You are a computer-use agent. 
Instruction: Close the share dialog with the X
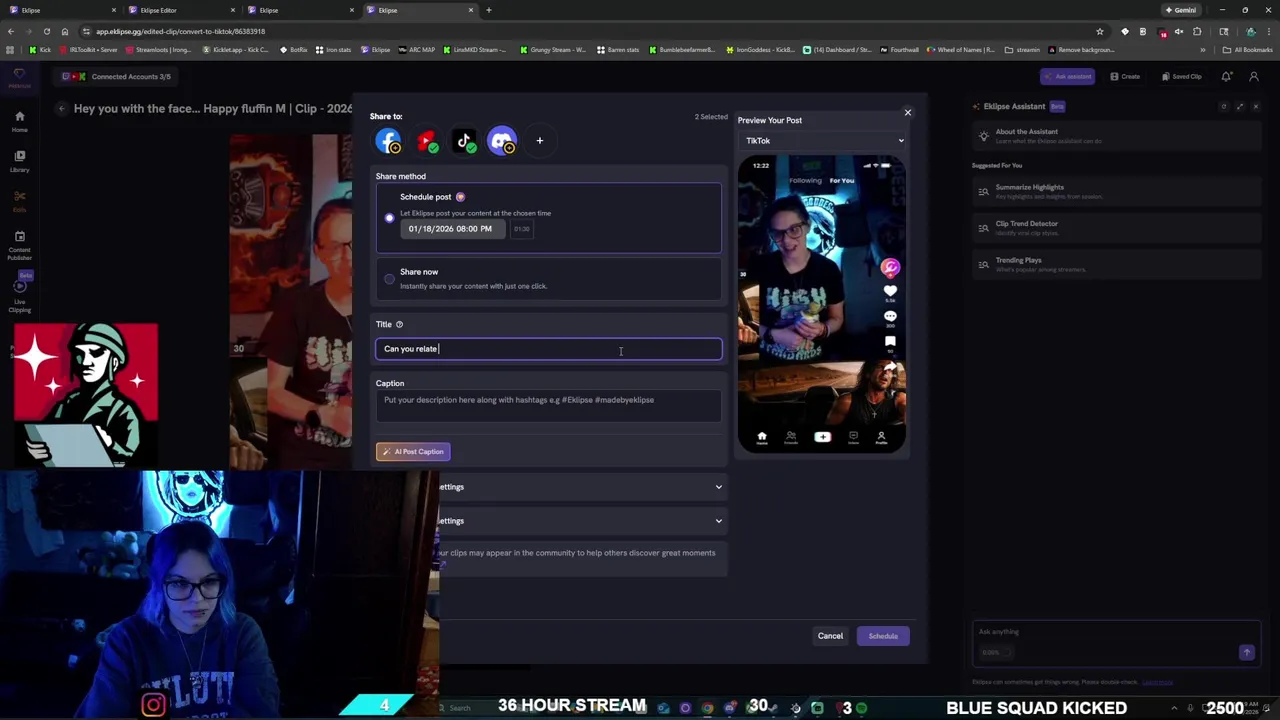(908, 113)
